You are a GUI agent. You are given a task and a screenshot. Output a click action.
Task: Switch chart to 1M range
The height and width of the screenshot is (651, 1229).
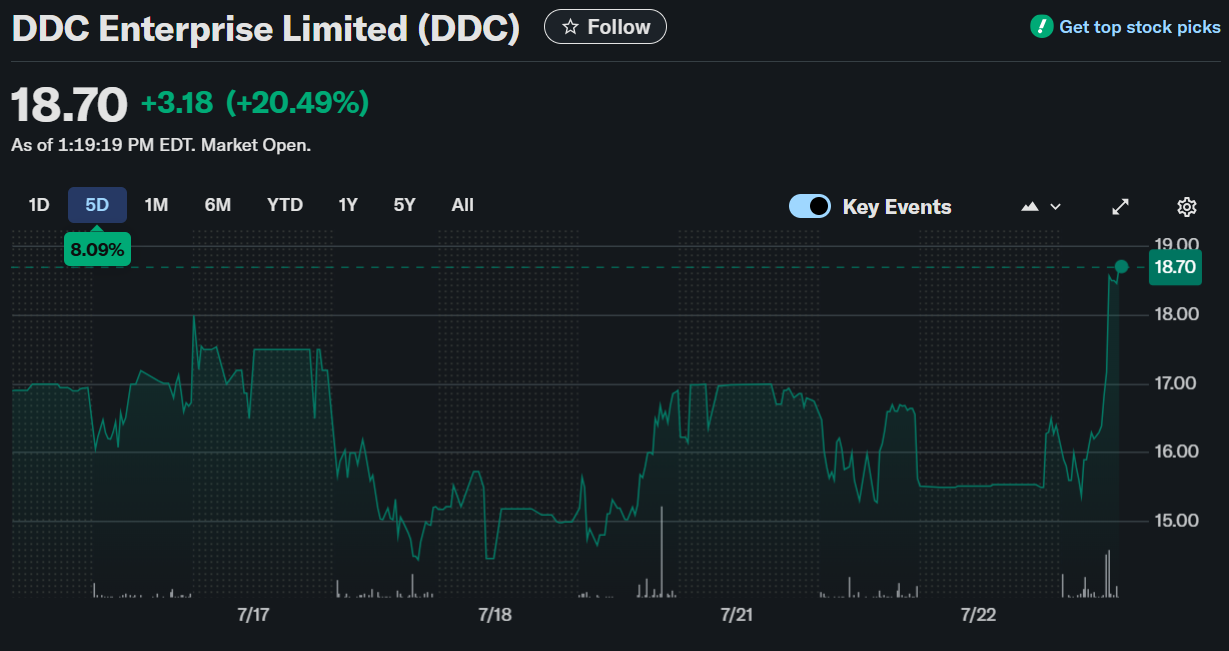point(156,205)
